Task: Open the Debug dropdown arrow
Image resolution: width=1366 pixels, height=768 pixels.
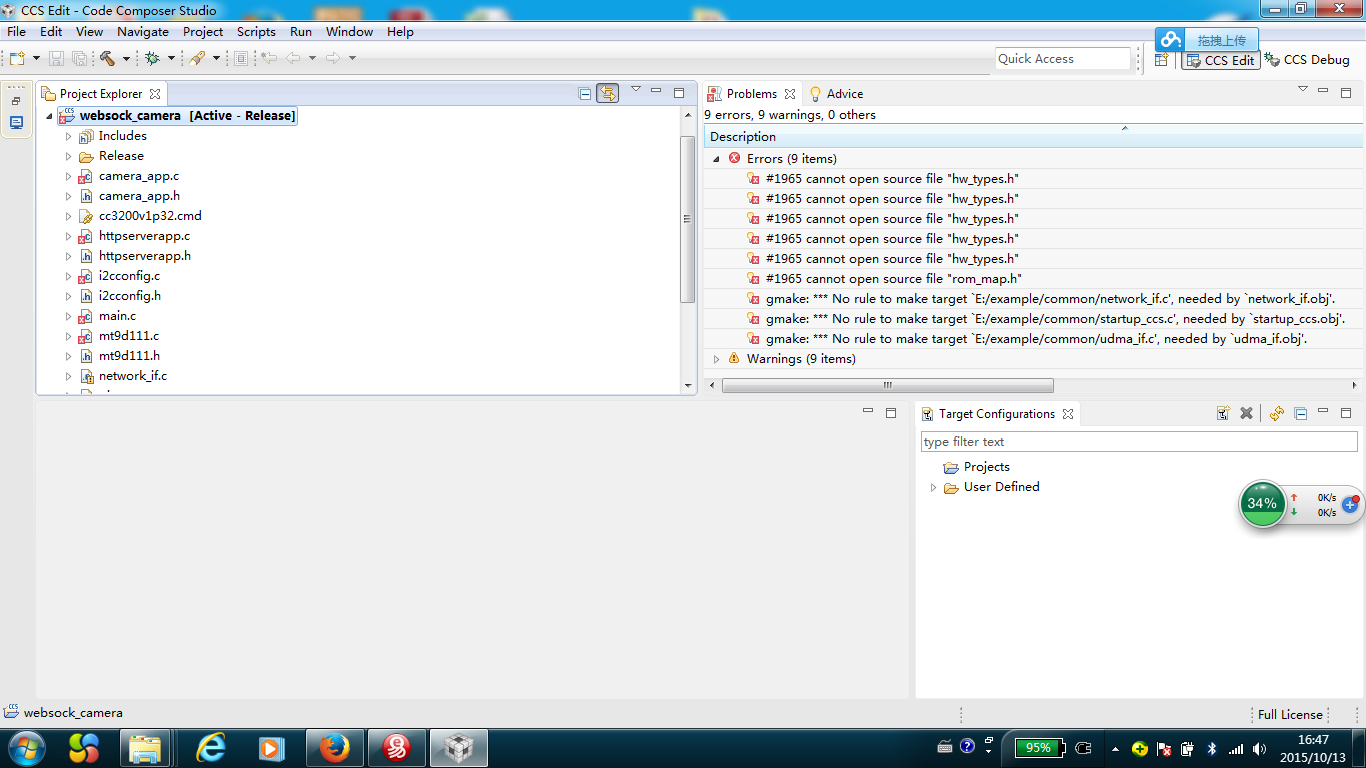Action: tap(171, 59)
